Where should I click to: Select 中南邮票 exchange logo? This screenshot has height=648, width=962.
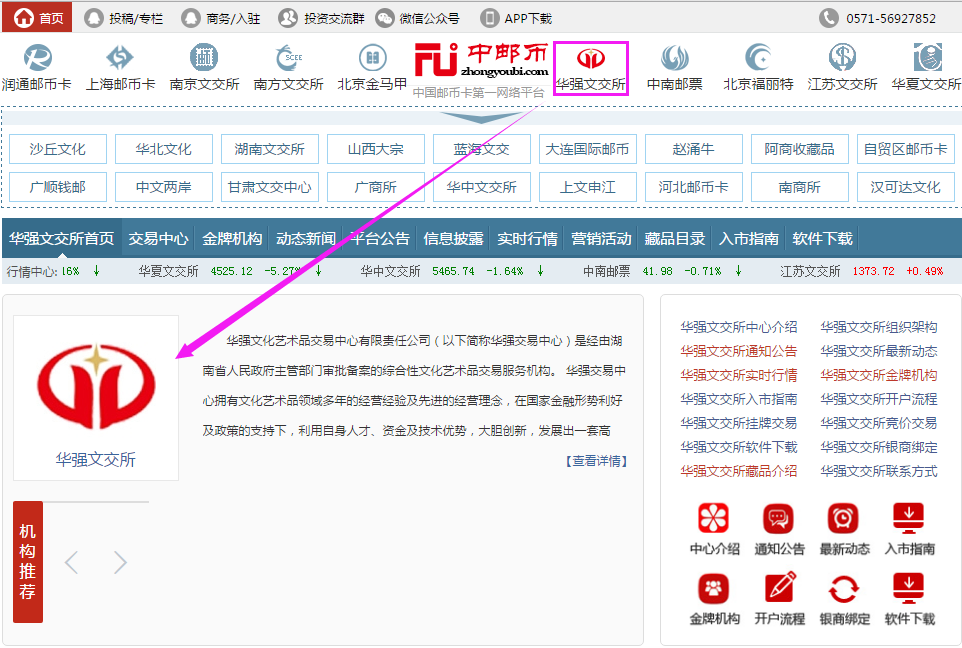[x=674, y=58]
